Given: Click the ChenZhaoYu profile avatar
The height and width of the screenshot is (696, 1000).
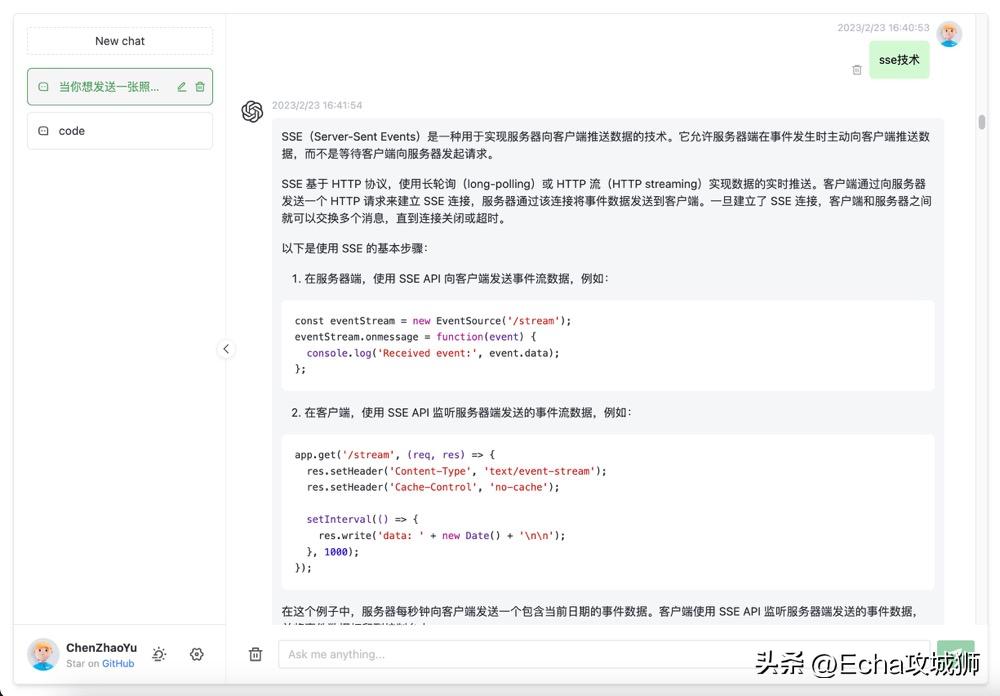Looking at the screenshot, I should click(x=42, y=654).
